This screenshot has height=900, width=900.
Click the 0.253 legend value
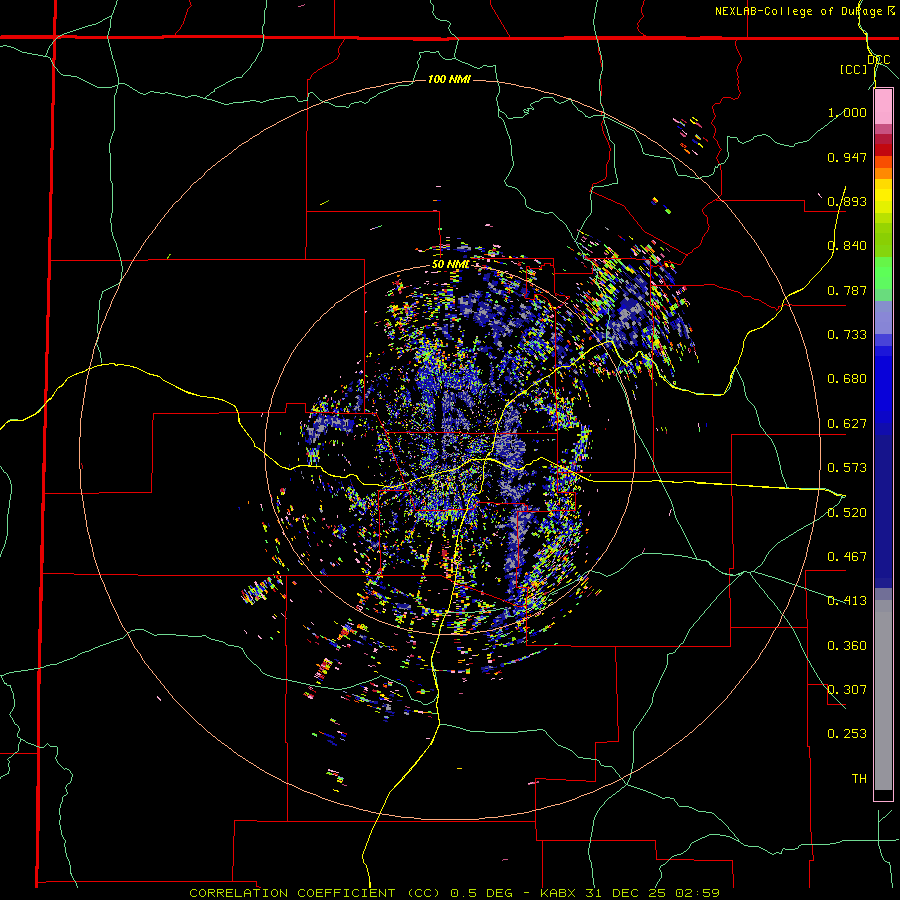click(x=847, y=734)
